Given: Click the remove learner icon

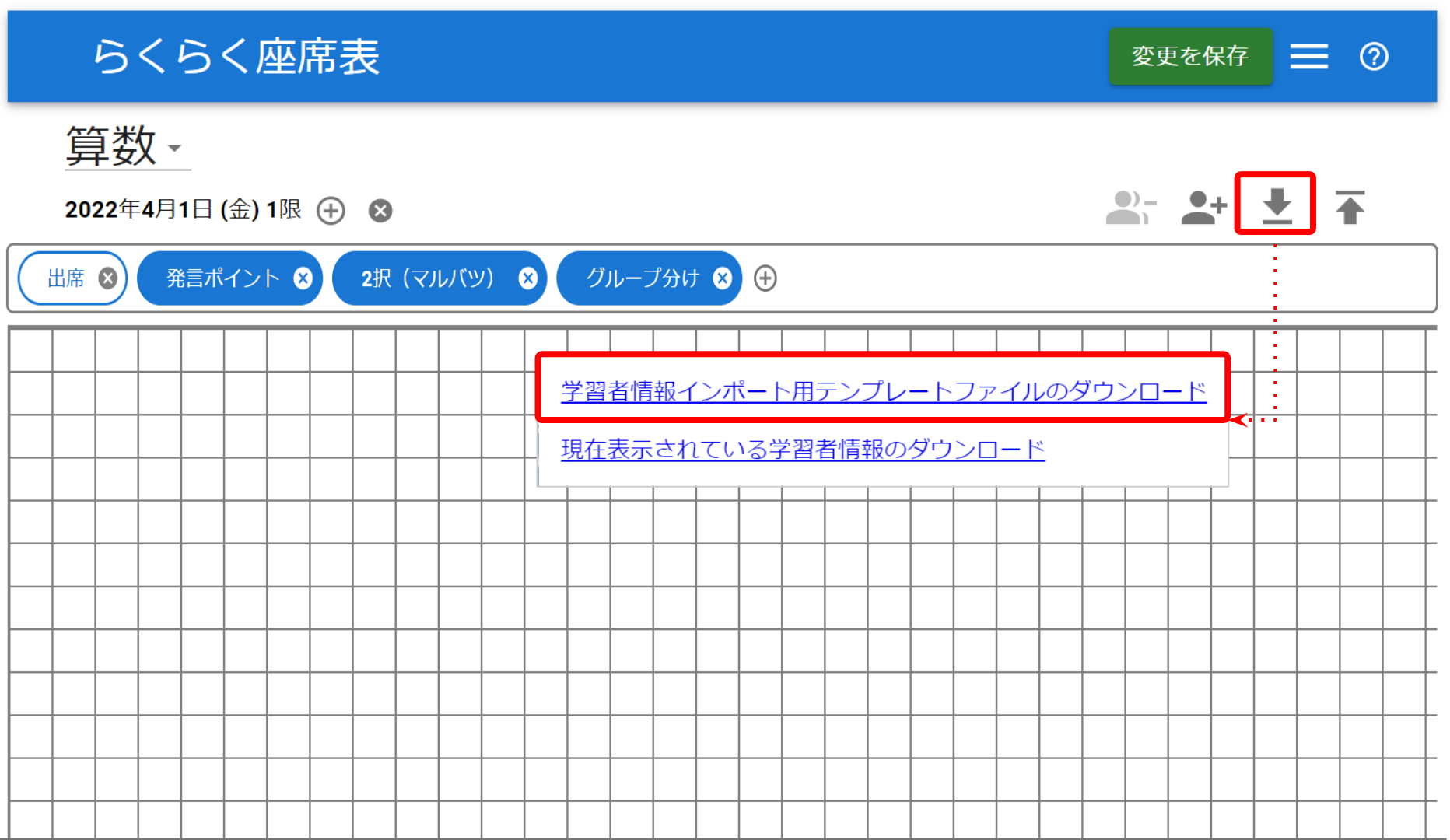Looking at the screenshot, I should [x=1130, y=207].
